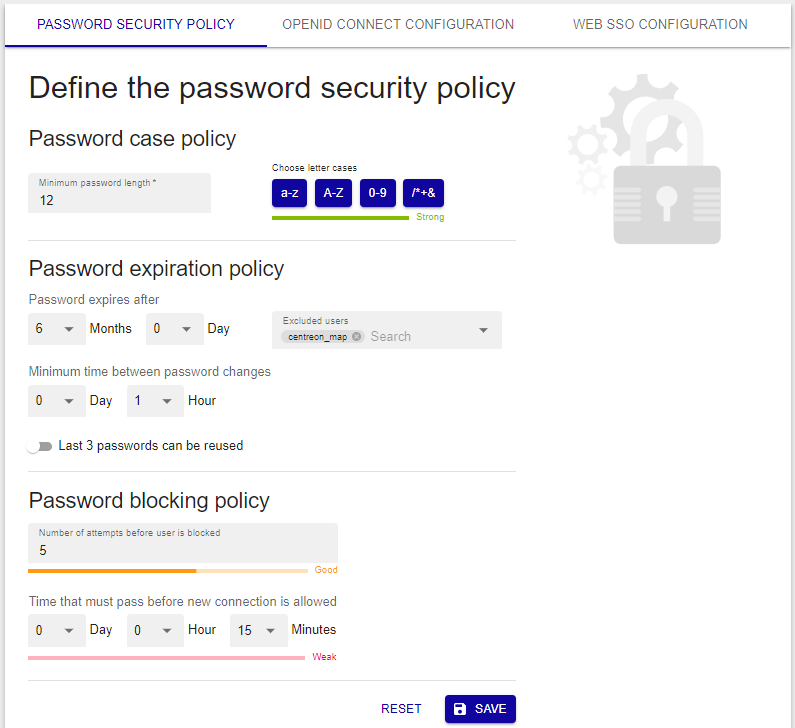Expand the Excluded users dropdown arrow

(483, 331)
